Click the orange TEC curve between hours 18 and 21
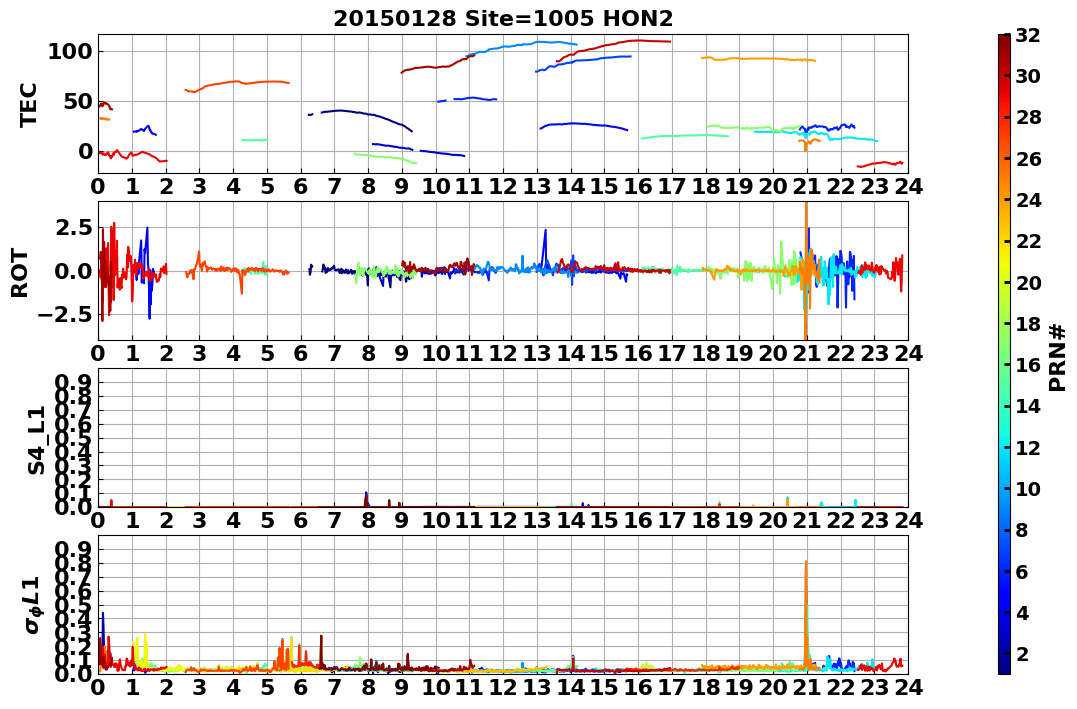This screenshot has width=1077, height=709. click(x=758, y=59)
